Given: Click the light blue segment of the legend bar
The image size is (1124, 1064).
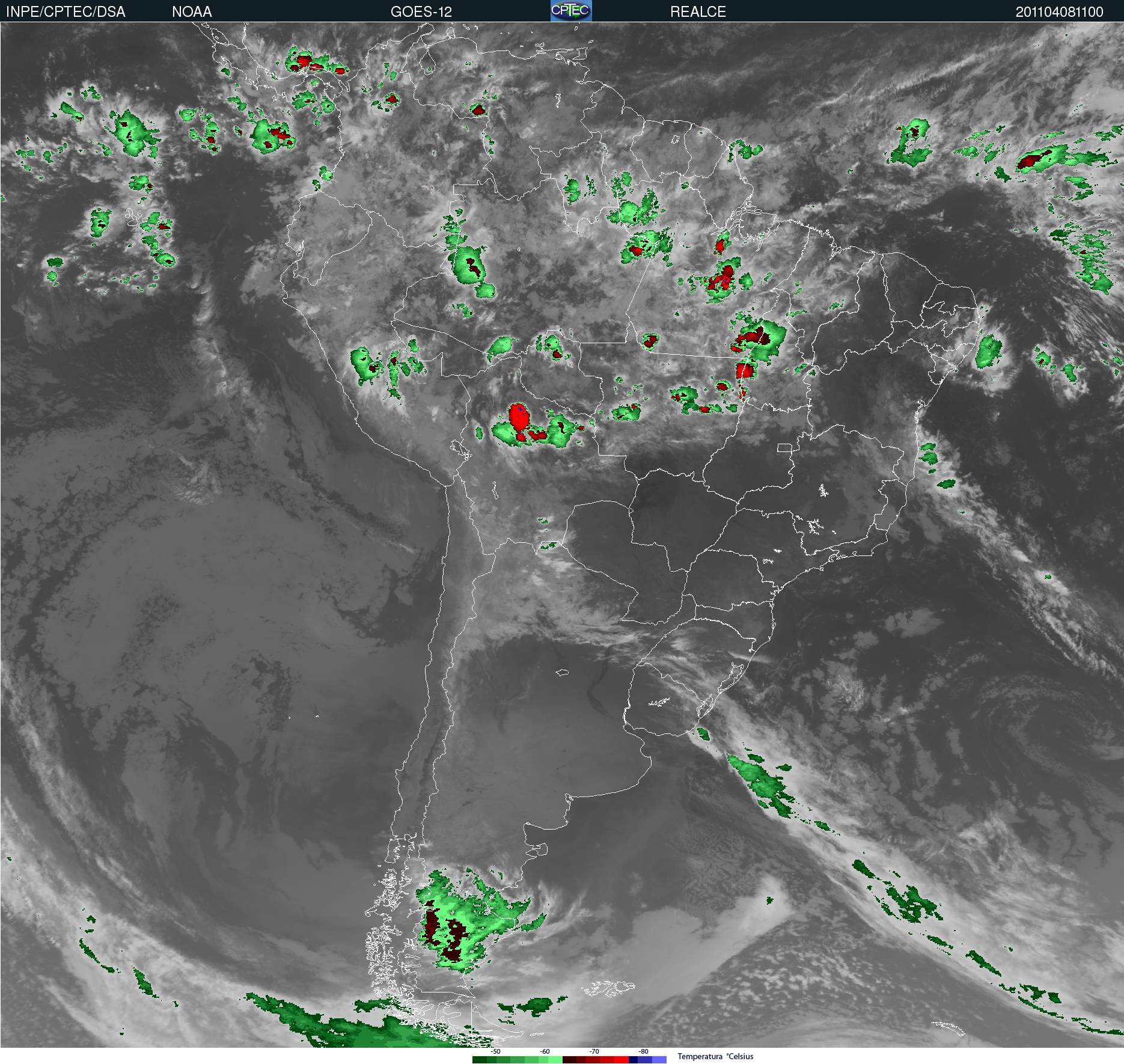Looking at the screenshot, I should pyautogui.click(x=659, y=1060).
